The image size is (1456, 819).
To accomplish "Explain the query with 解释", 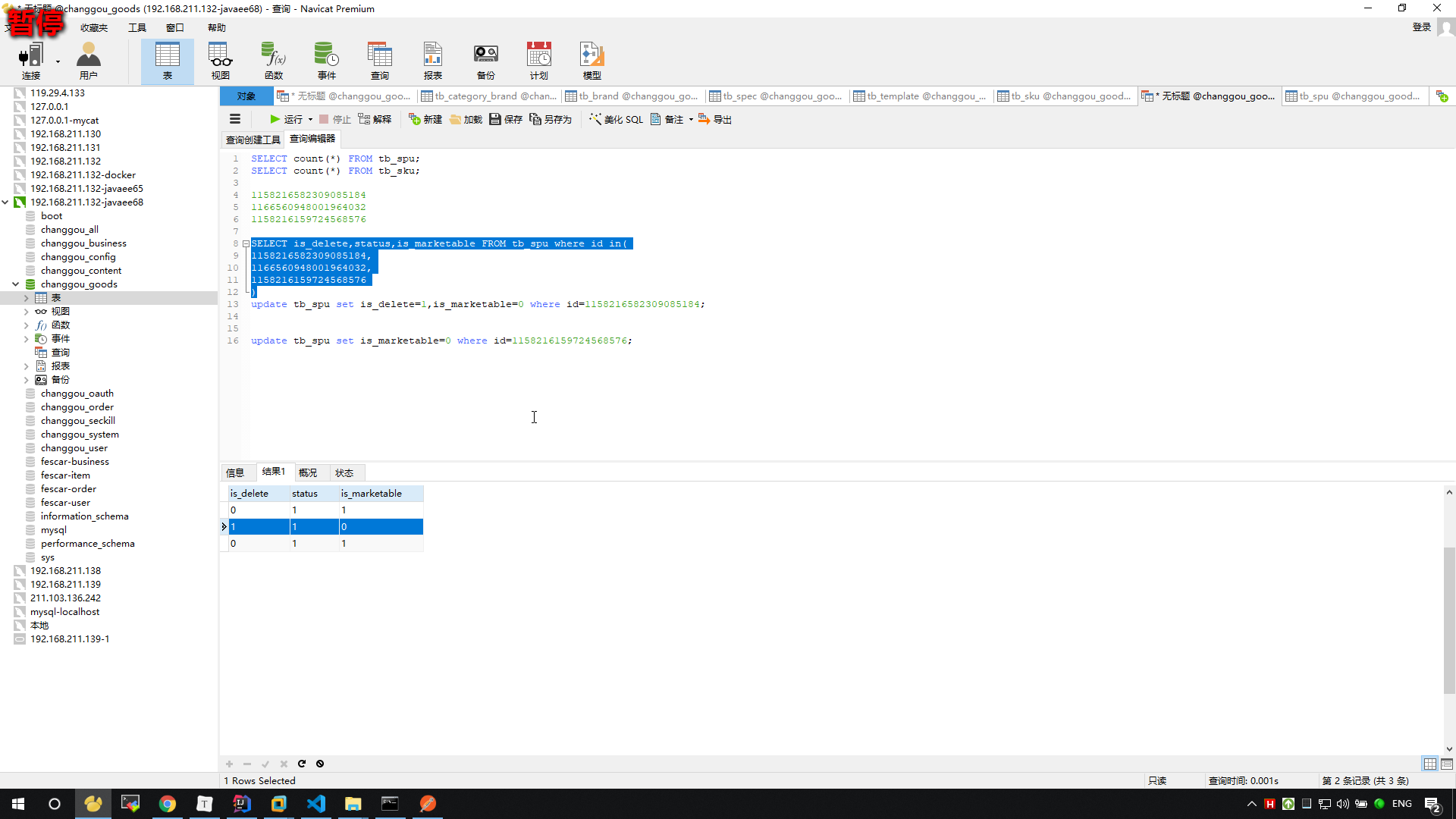I will click(375, 119).
